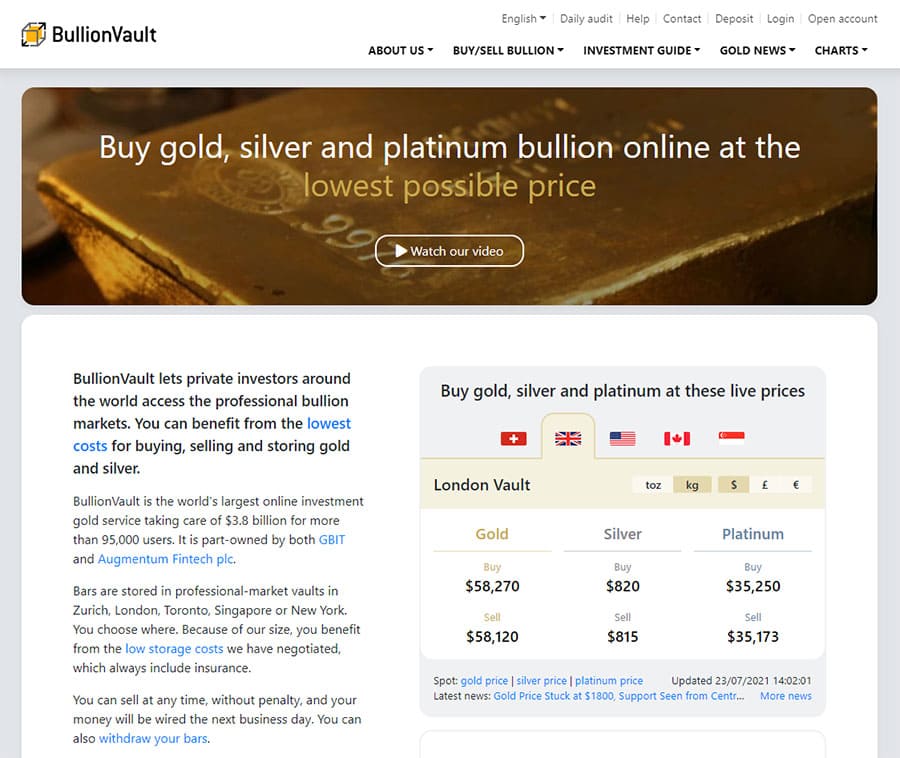Click the gold buy price $58,270
Image resolution: width=900 pixels, height=758 pixels.
pyautogui.click(x=492, y=586)
